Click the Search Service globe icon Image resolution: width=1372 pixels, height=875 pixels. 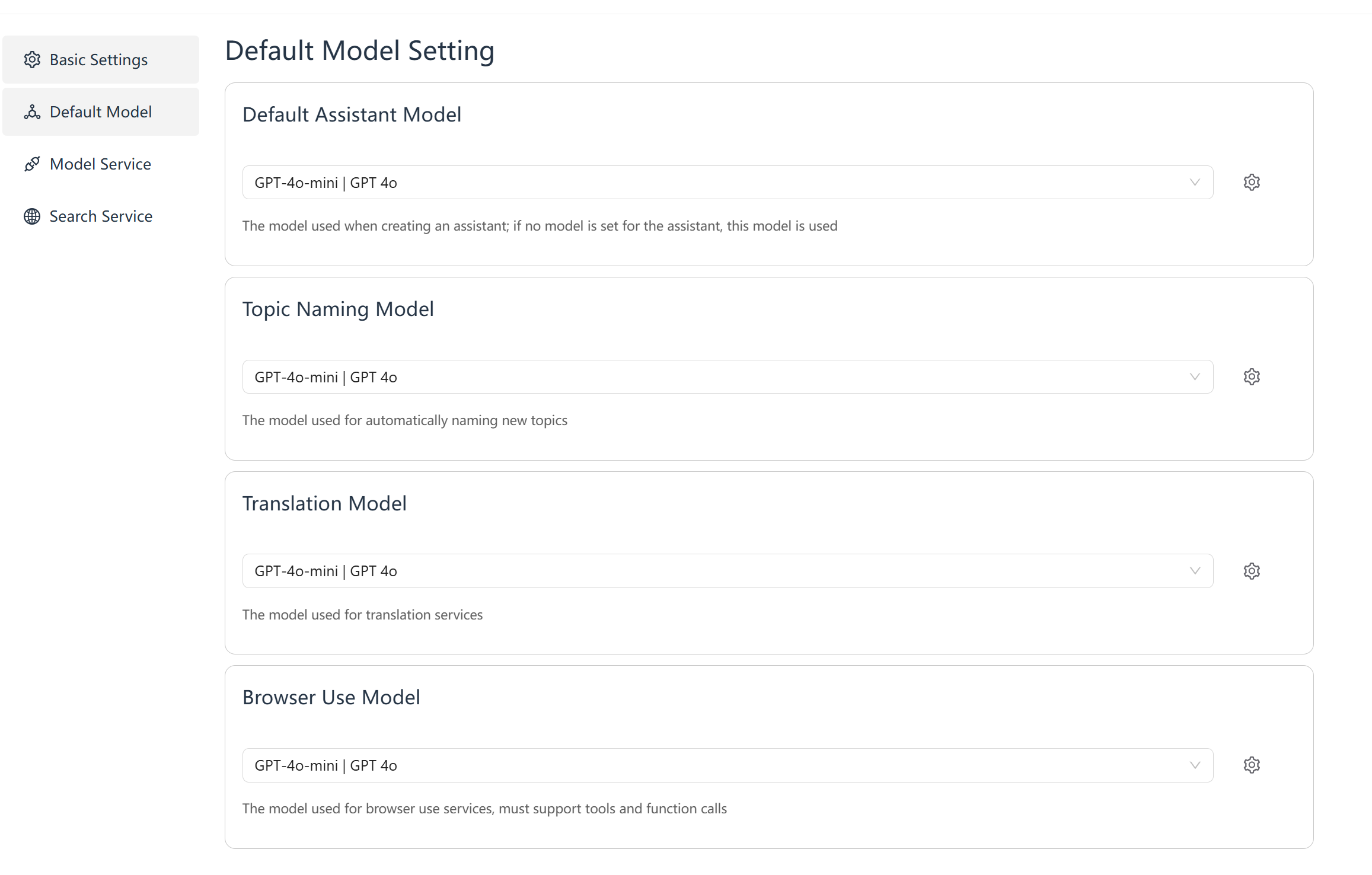point(32,216)
